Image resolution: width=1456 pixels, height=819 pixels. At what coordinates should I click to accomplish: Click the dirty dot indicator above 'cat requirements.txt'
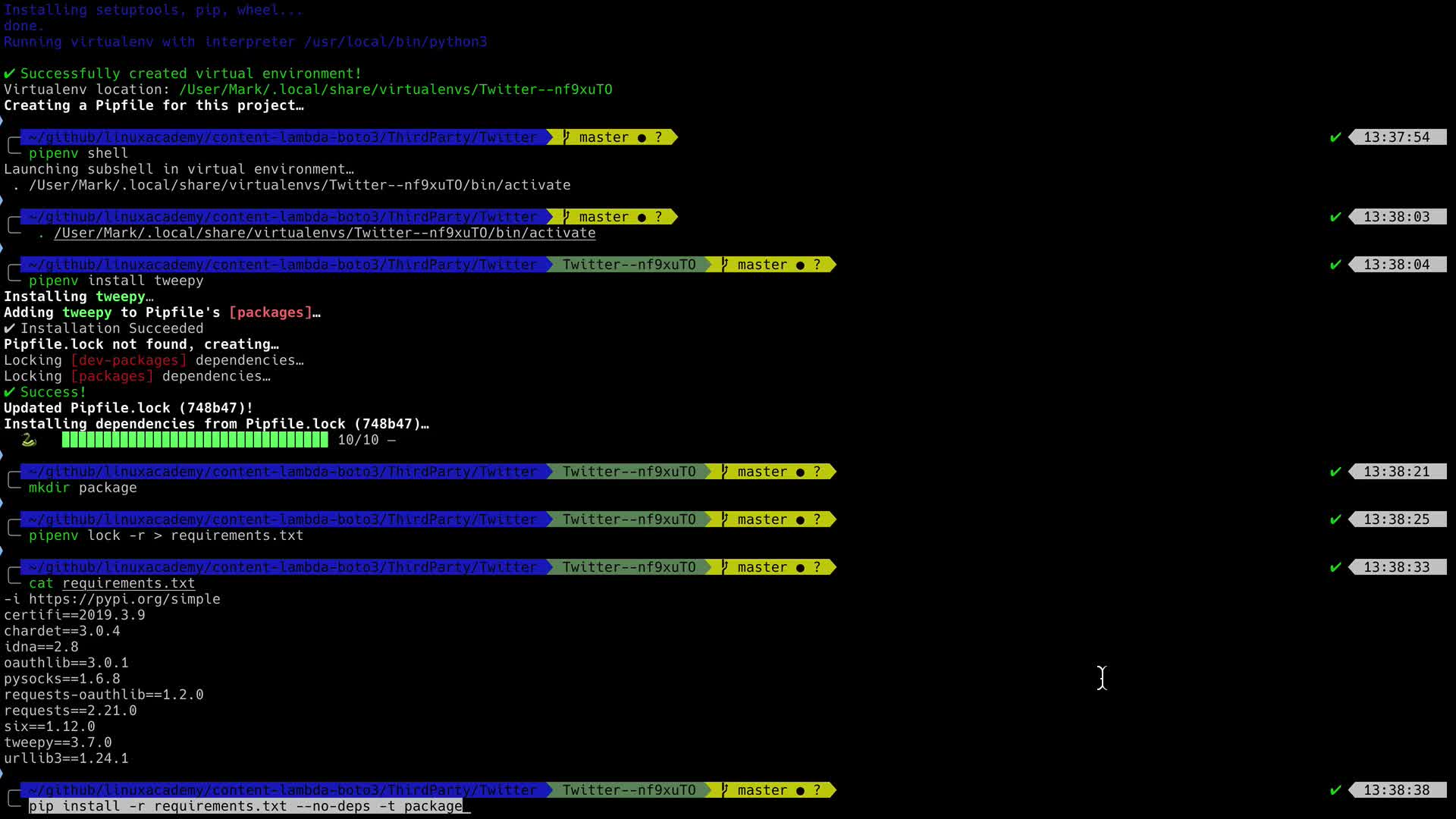coord(800,568)
